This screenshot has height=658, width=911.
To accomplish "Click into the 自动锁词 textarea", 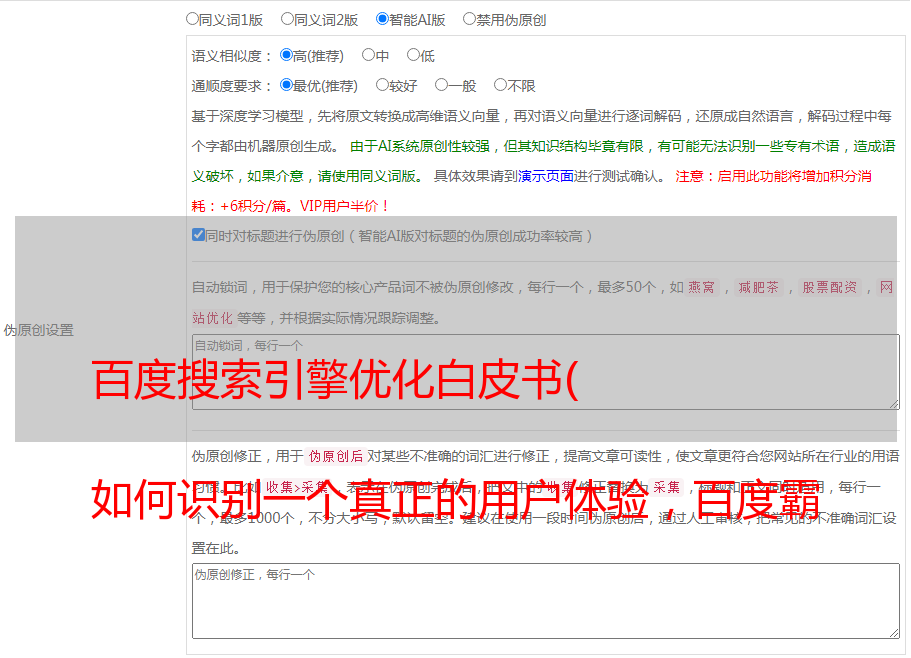I will (x=546, y=372).
